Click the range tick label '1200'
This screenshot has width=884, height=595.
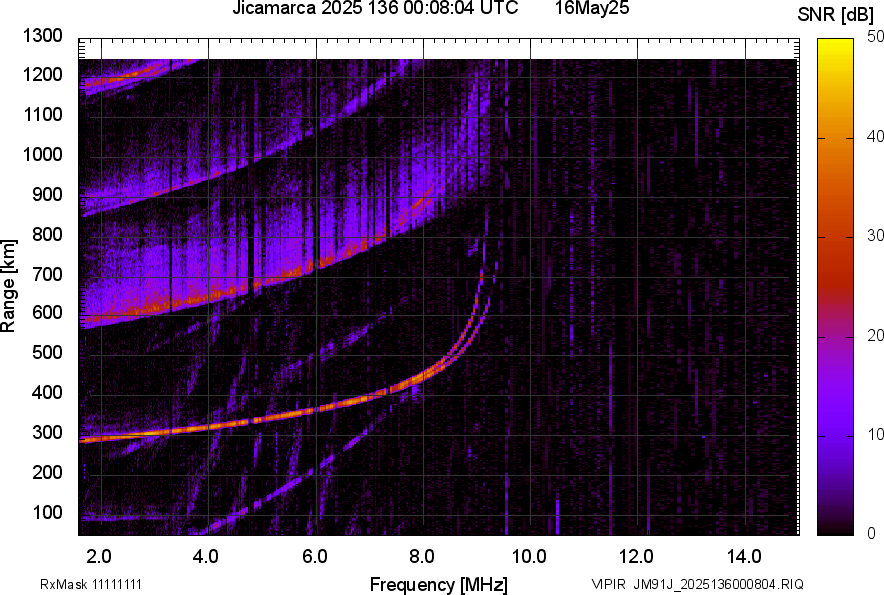coord(42,74)
